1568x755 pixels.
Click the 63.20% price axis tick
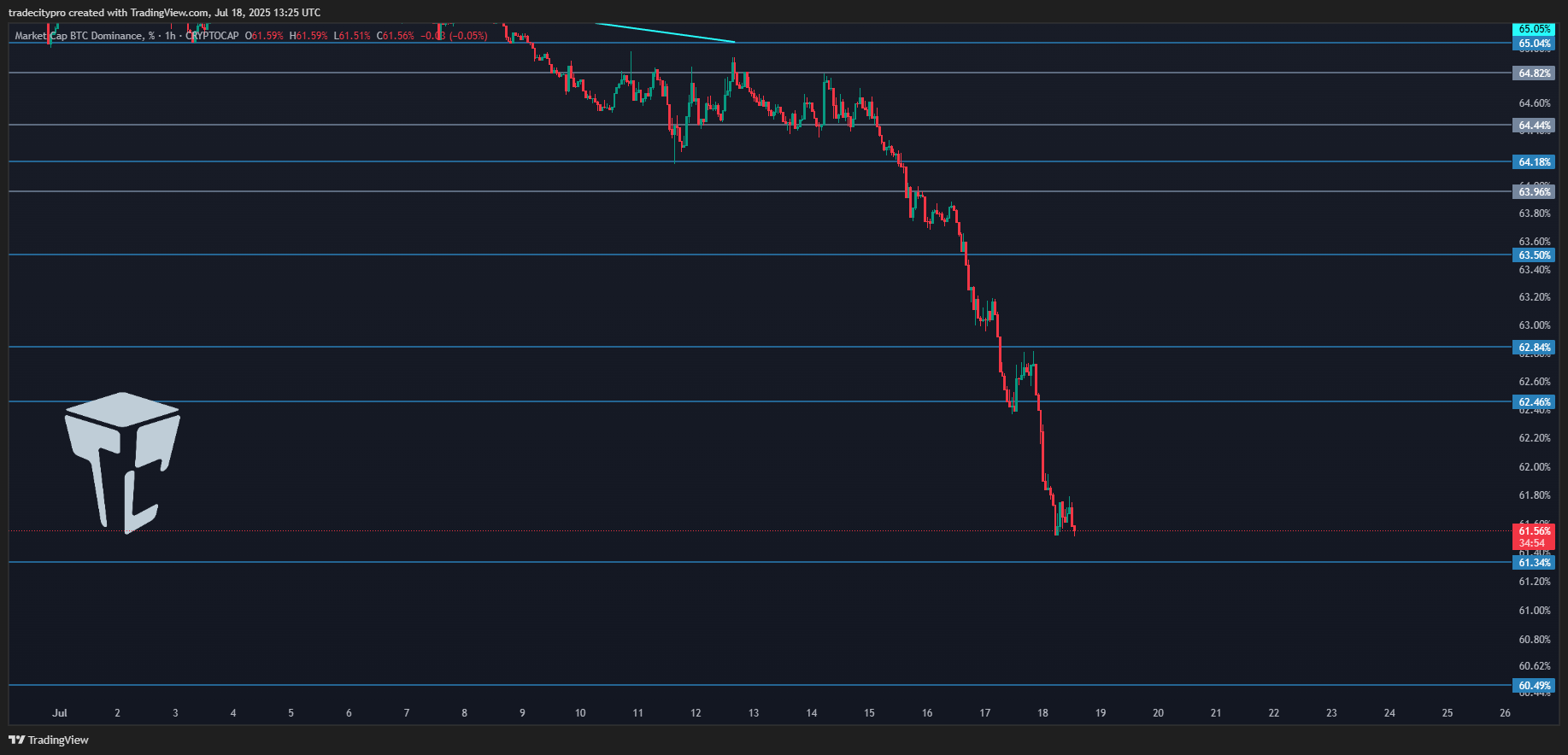point(1534,297)
